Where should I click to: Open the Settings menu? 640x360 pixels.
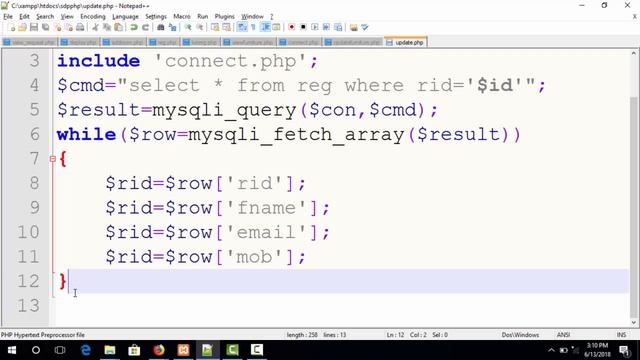click(156, 16)
